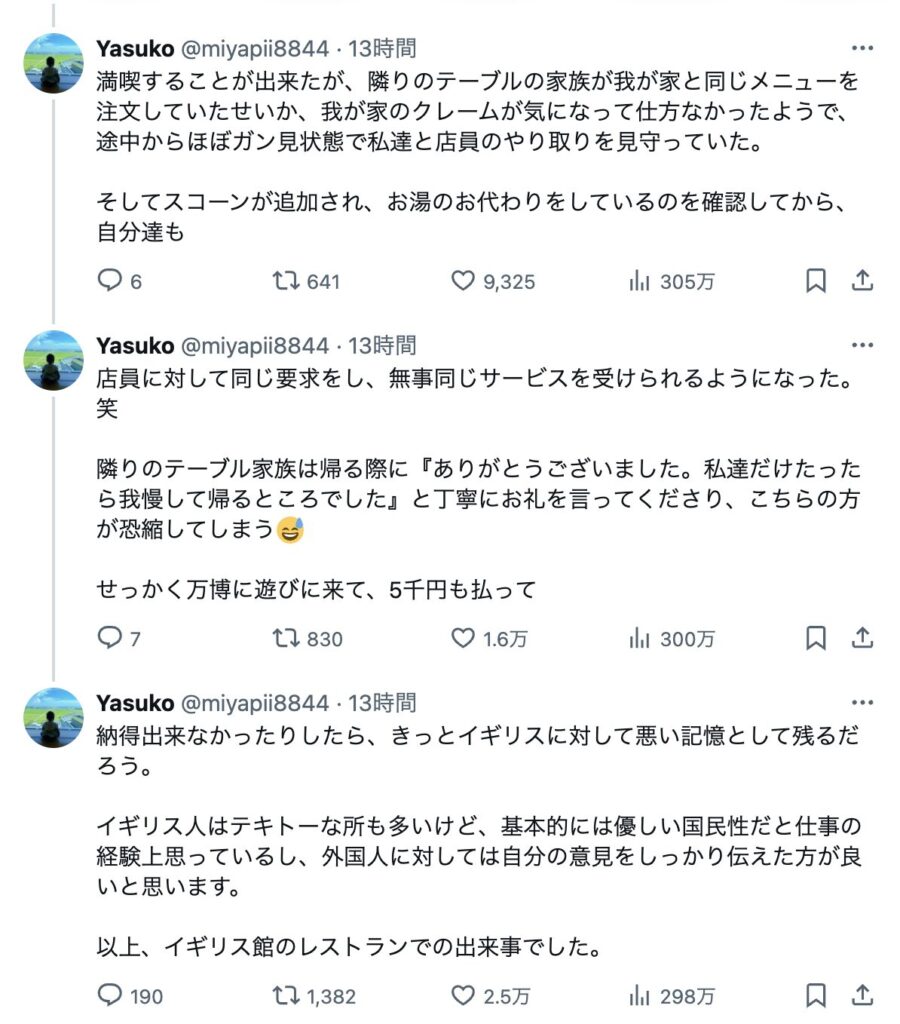Image resolution: width=900 pixels, height=1024 pixels.
Task: View analytics showing 305万 views
Action: click(x=640, y=282)
